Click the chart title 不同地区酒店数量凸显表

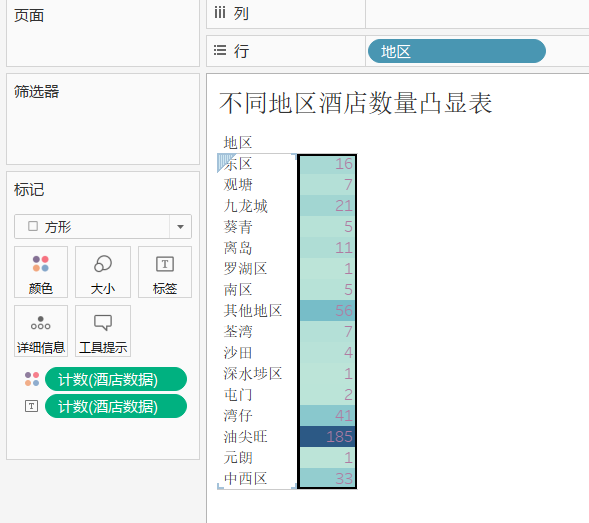pyautogui.click(x=355, y=103)
